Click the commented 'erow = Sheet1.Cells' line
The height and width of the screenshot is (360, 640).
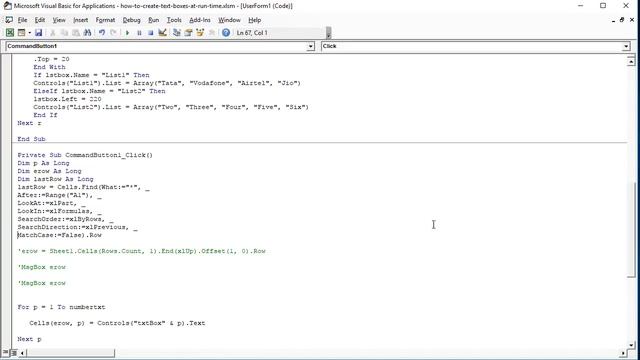point(142,251)
